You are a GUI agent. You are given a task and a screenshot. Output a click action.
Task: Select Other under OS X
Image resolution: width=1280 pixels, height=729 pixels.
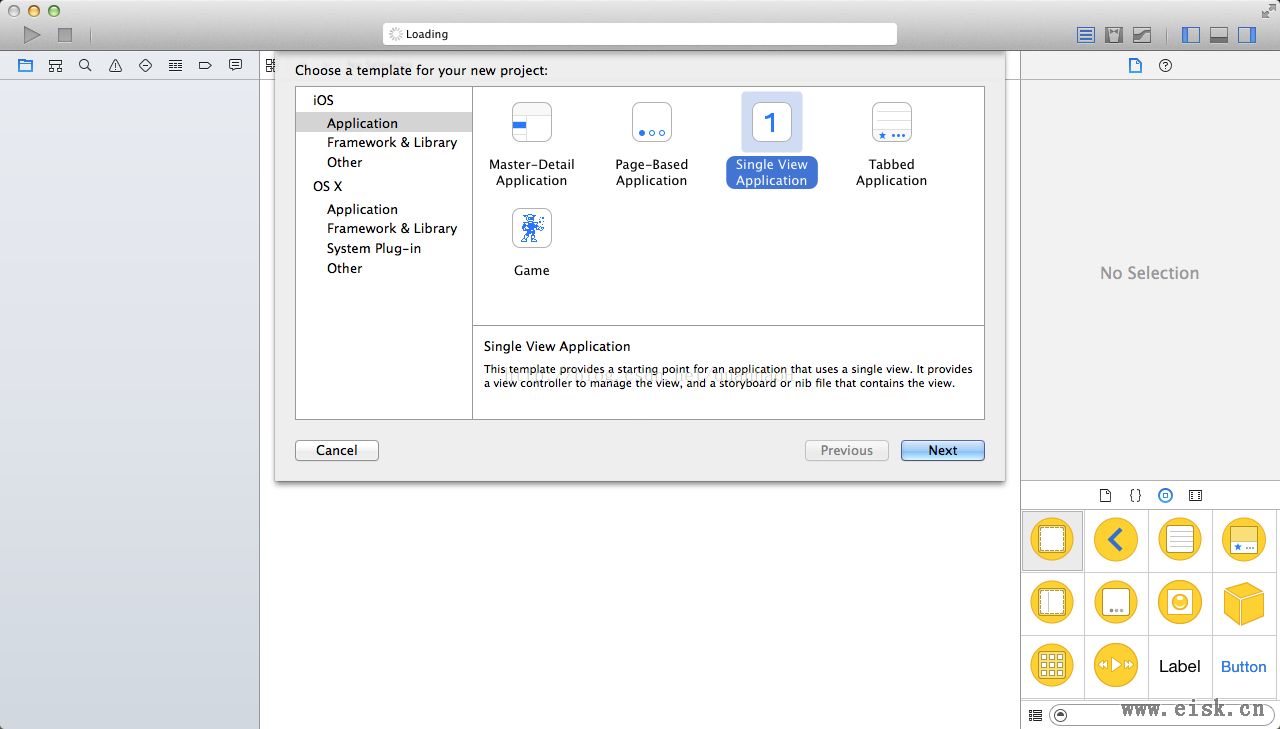pyautogui.click(x=345, y=268)
